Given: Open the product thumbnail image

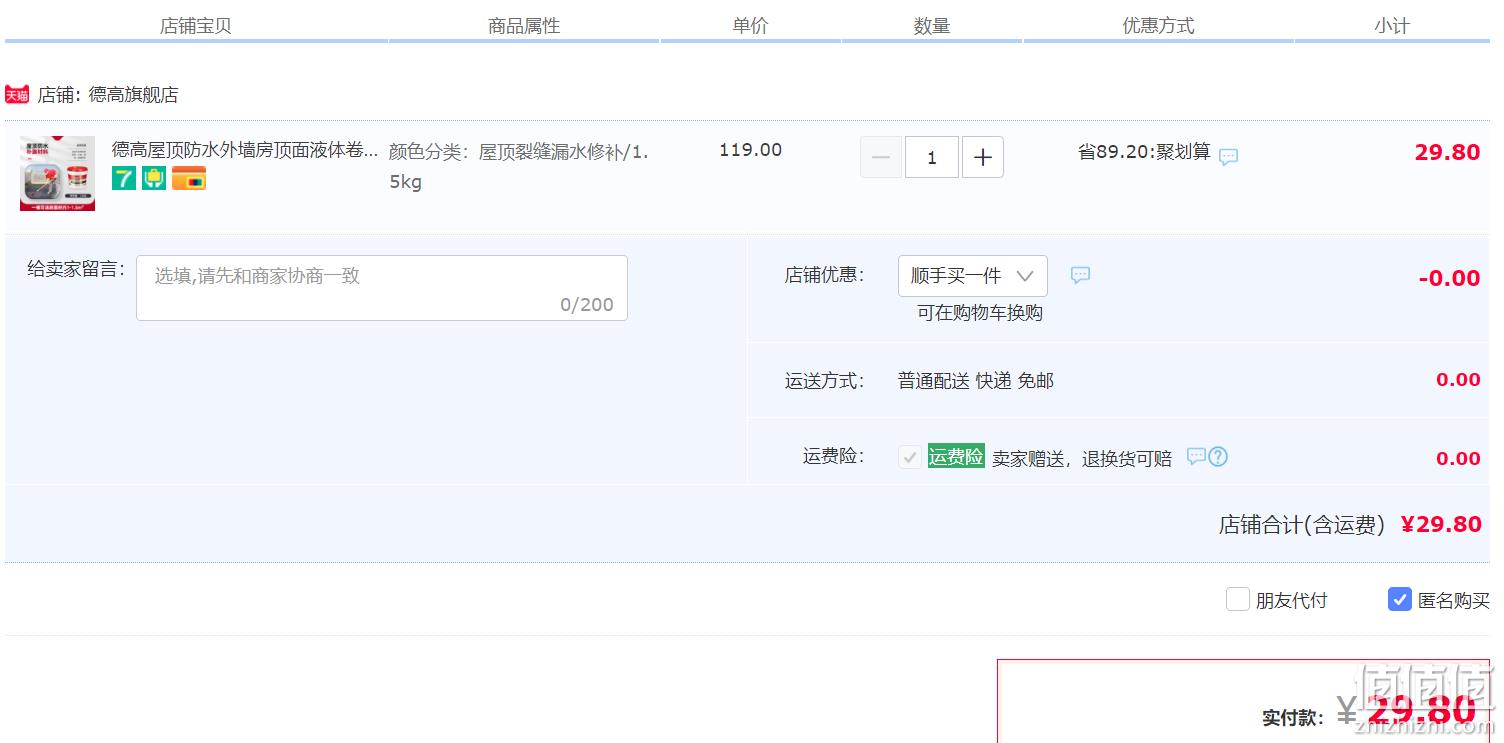Looking at the screenshot, I should 57,173.
